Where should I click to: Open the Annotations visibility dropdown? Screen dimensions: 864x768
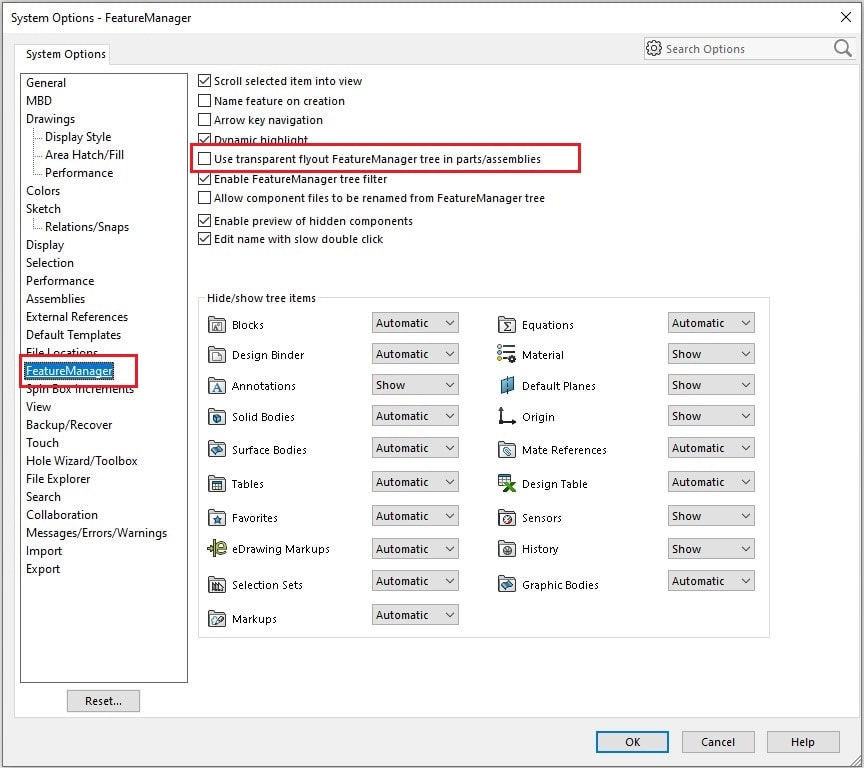(x=415, y=385)
